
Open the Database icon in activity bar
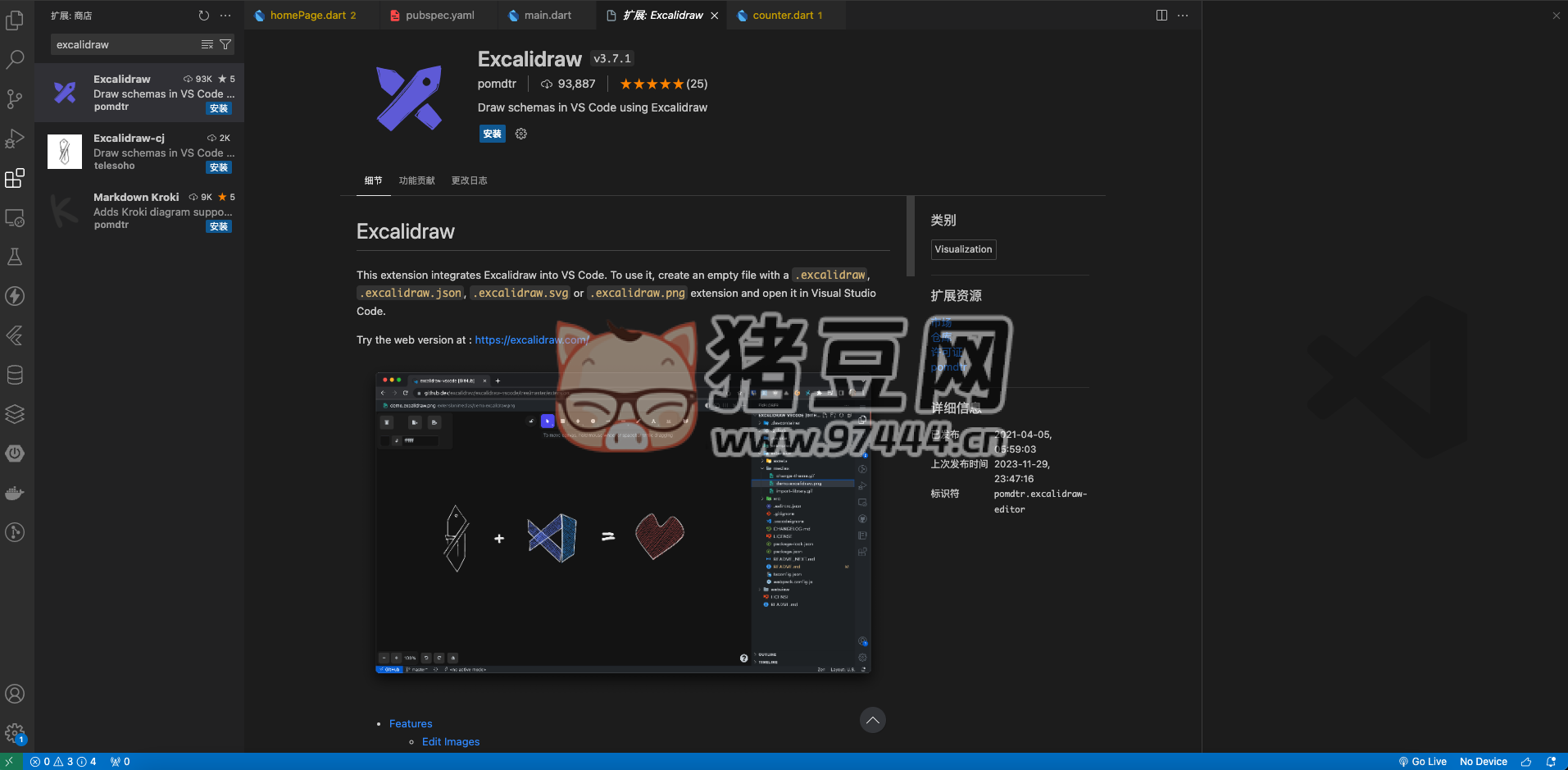(x=15, y=375)
